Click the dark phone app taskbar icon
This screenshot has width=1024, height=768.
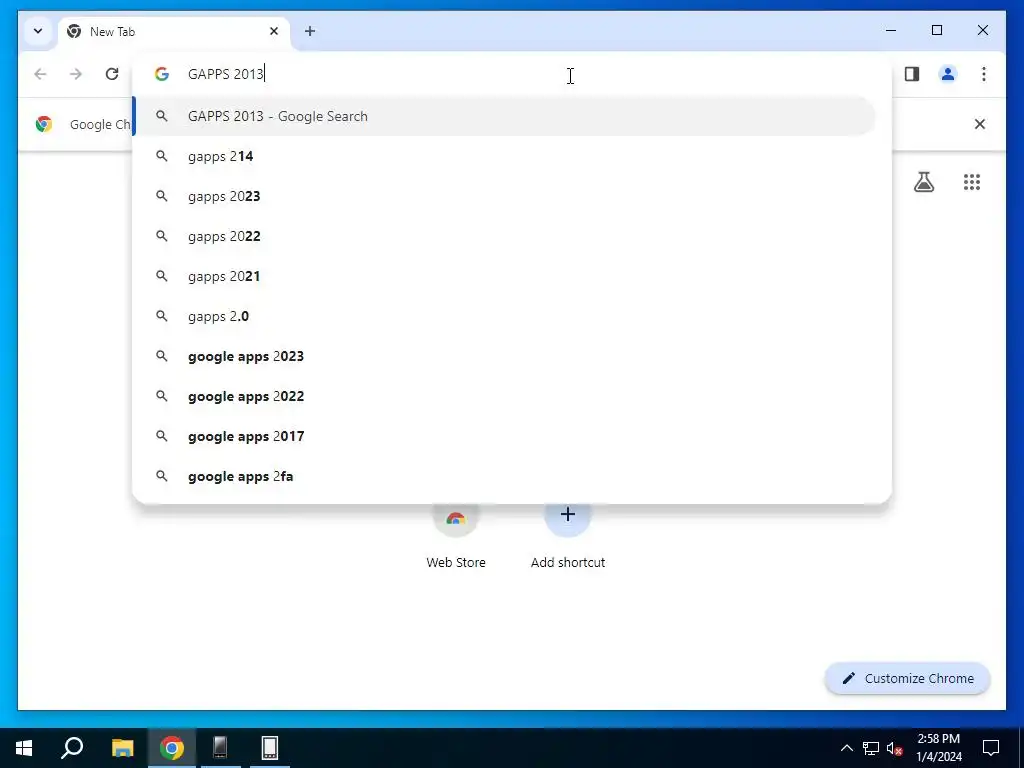point(220,748)
